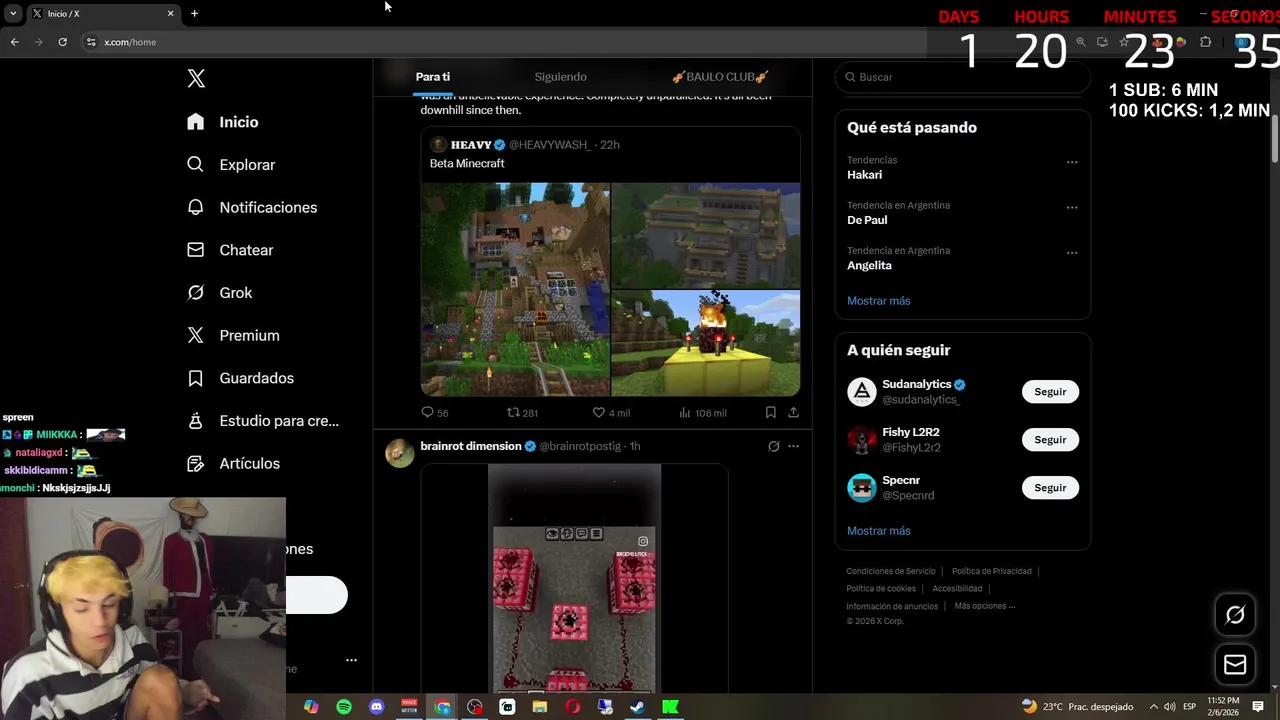This screenshot has width=1280, height=720.
Task: Open Accesibilidad footer link
Action: pos(957,589)
